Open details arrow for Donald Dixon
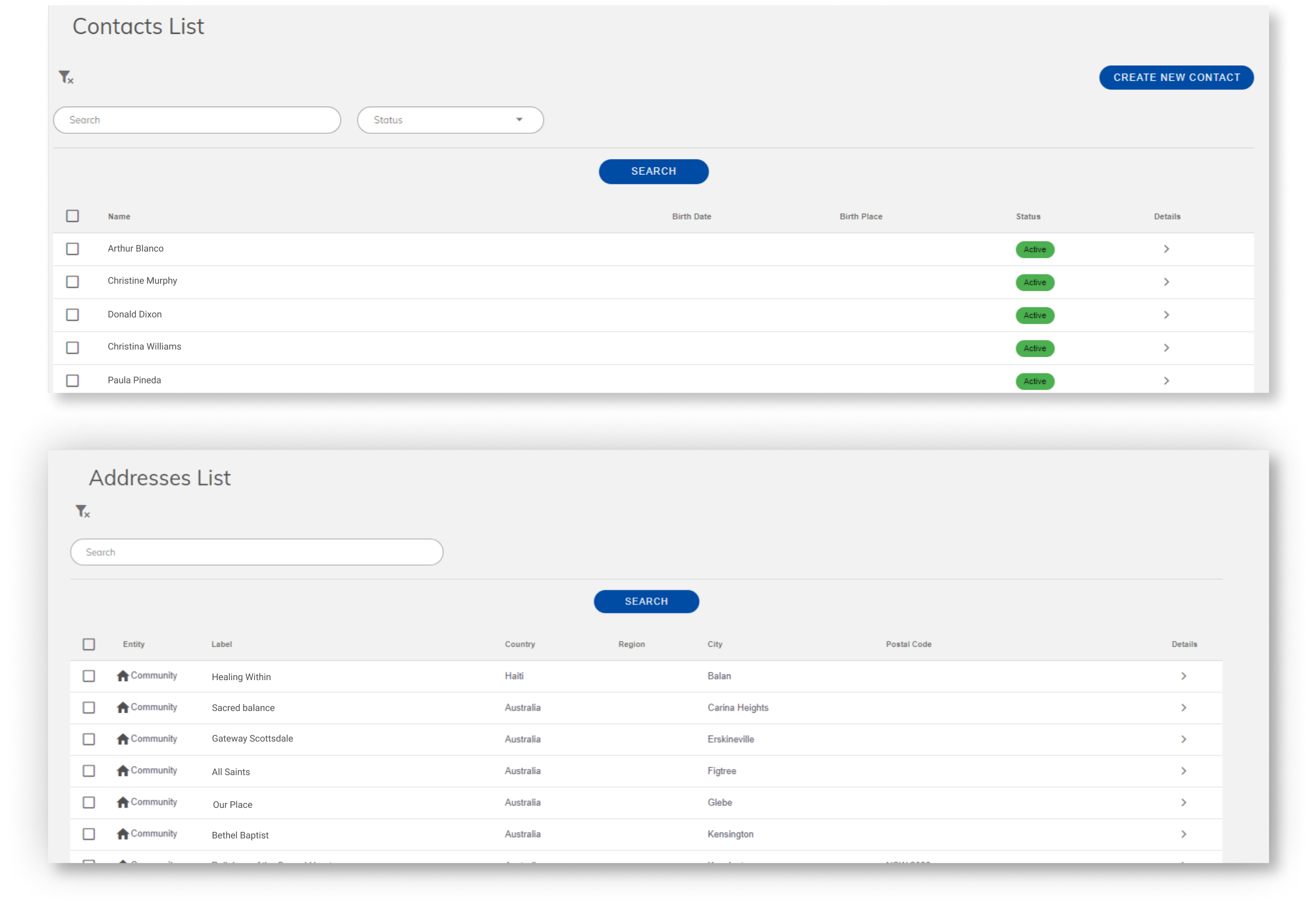The width and height of the screenshot is (1316, 911). click(1166, 314)
